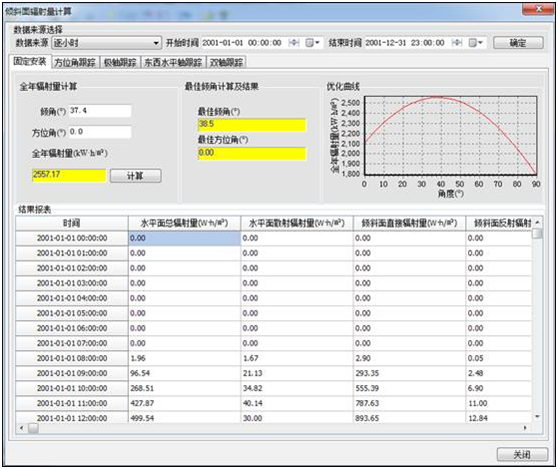
Task: Open the start time calendar picker
Action: pos(312,43)
